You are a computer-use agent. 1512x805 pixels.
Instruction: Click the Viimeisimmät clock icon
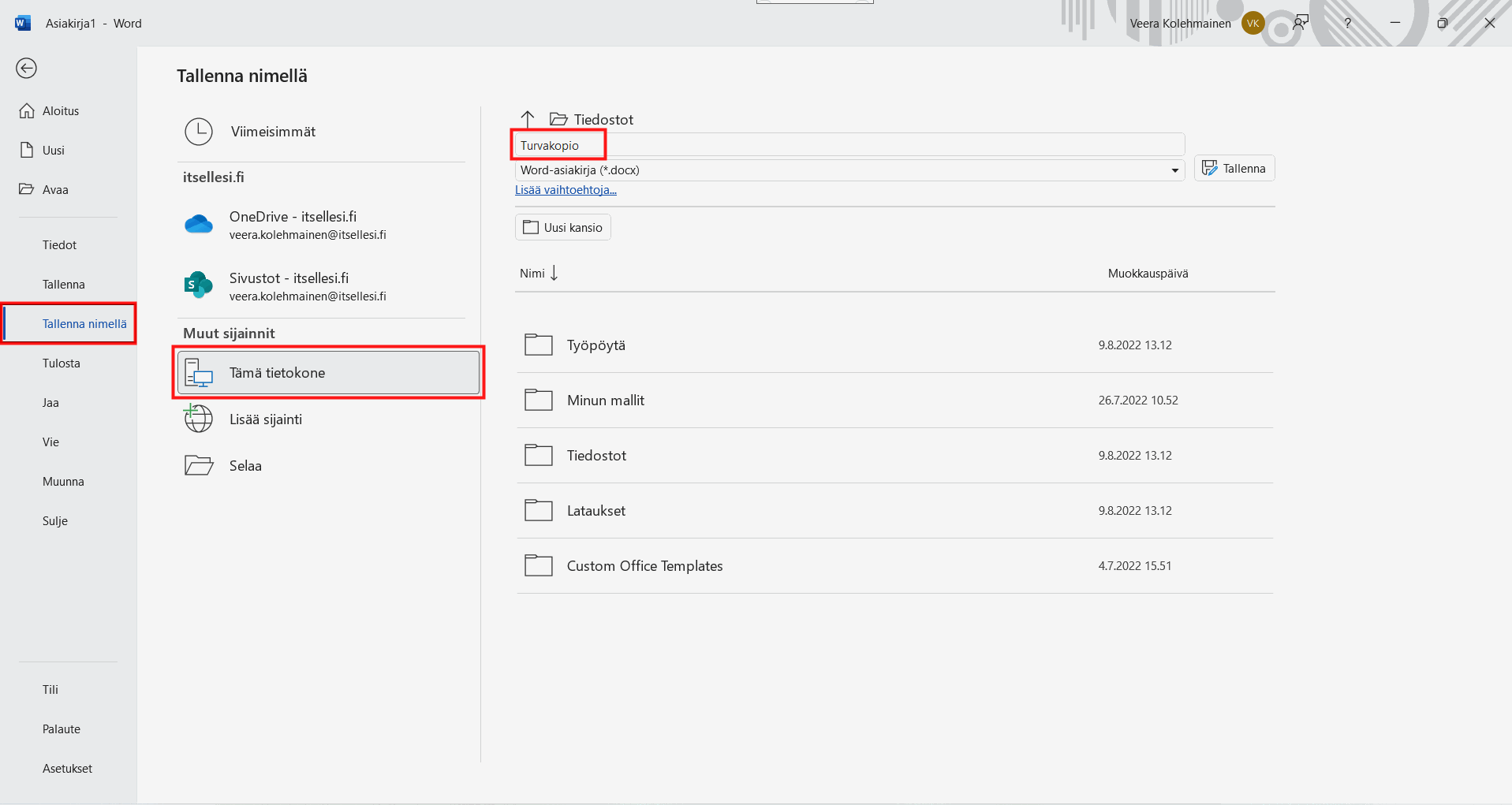pyautogui.click(x=199, y=132)
